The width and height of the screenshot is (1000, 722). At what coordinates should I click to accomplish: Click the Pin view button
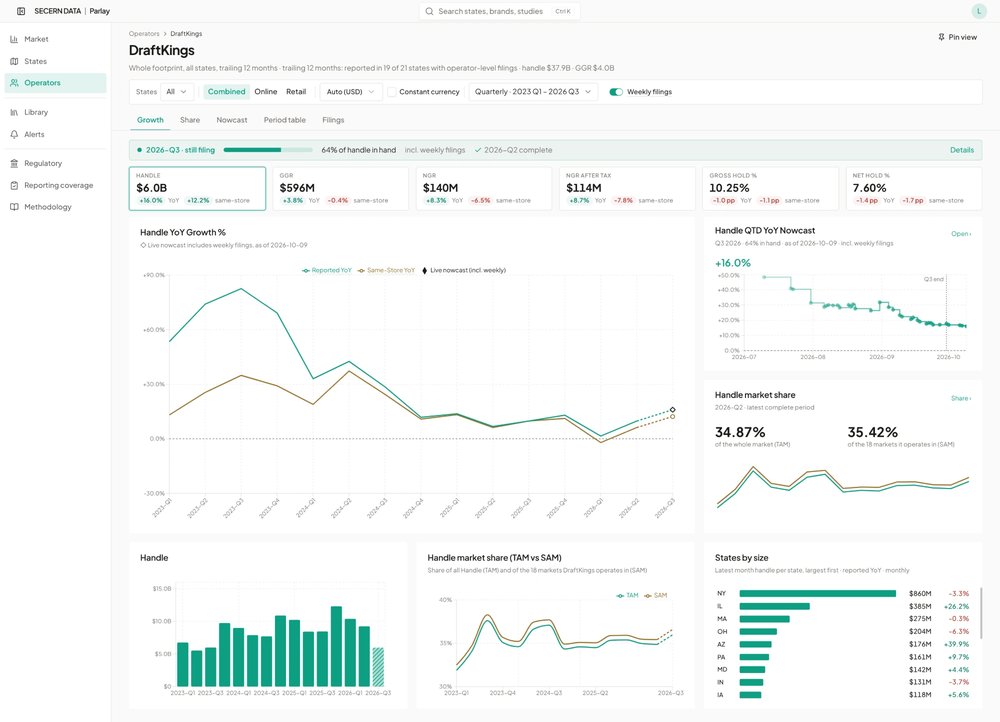(957, 37)
